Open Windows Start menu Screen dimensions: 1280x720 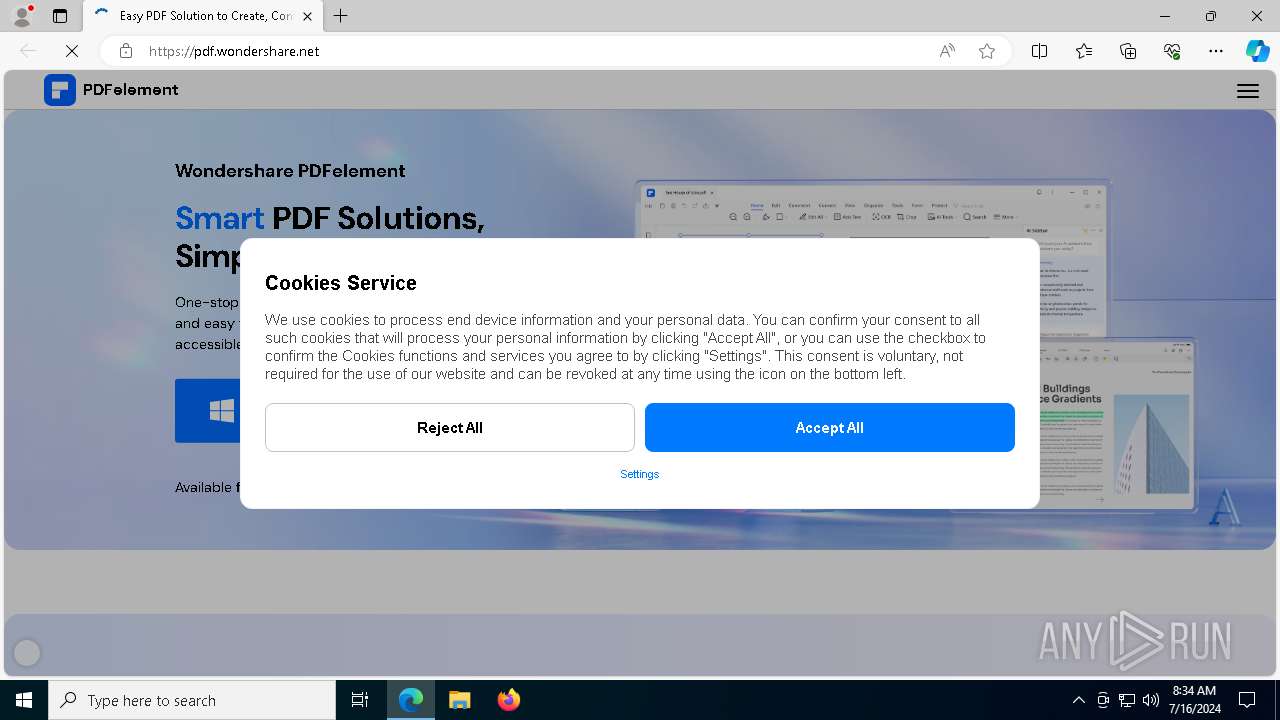[24, 700]
